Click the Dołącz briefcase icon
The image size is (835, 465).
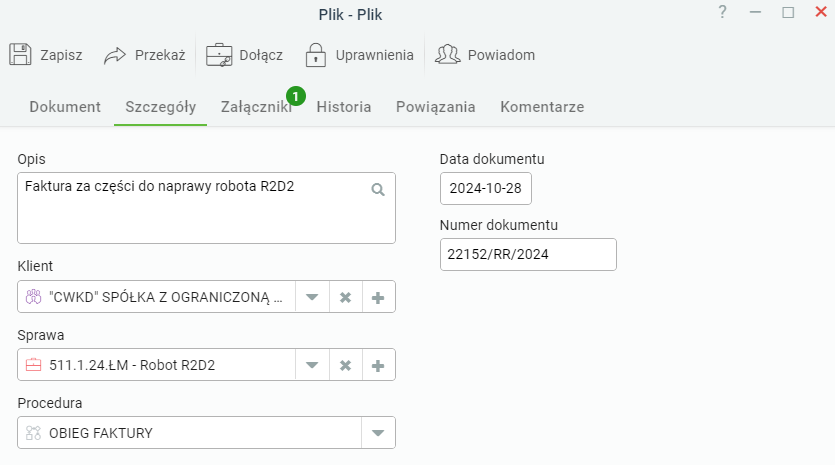pyautogui.click(x=219, y=55)
